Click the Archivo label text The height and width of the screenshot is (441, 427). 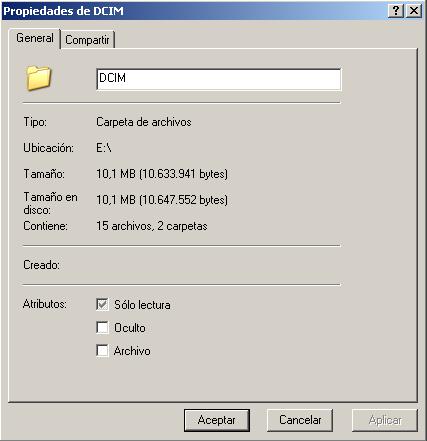pyautogui.click(x=132, y=351)
